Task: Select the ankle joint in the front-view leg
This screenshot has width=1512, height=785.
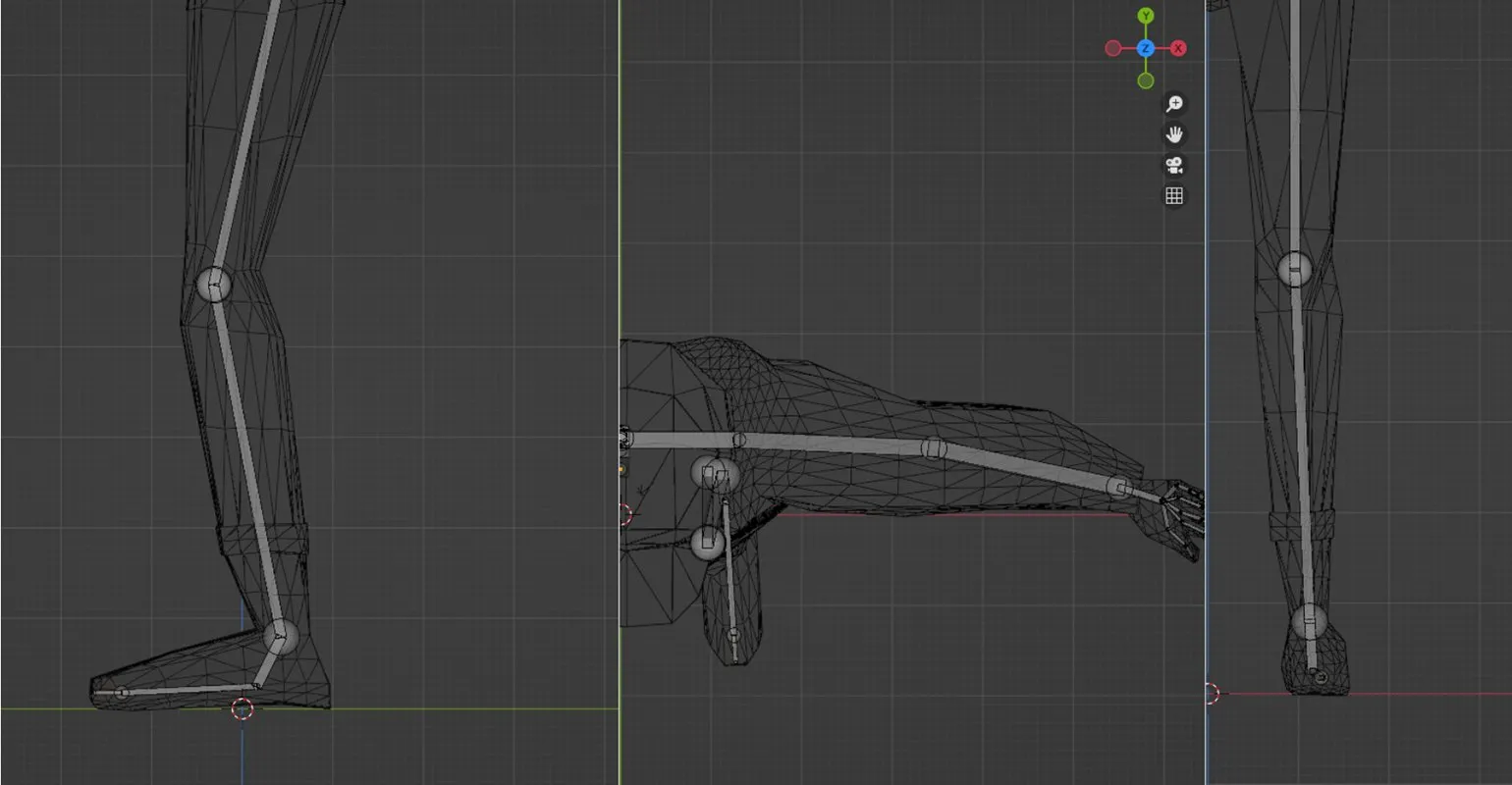Action: tap(1309, 621)
